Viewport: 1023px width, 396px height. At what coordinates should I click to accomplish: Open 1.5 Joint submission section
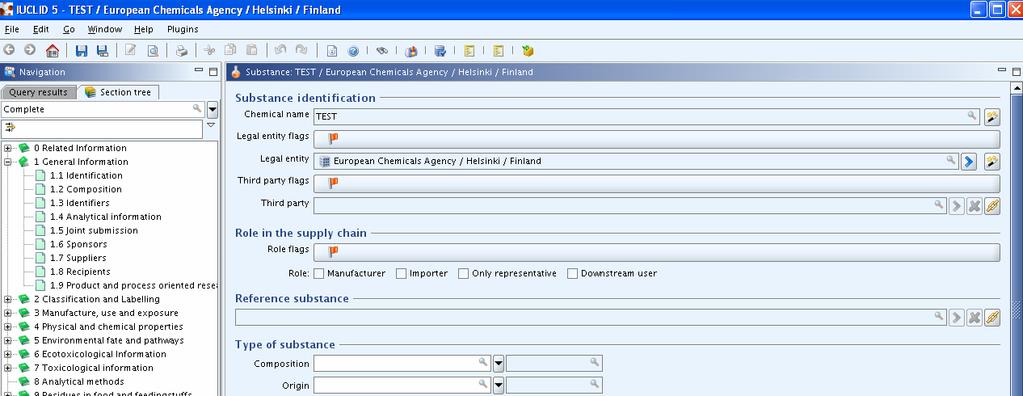click(x=94, y=230)
